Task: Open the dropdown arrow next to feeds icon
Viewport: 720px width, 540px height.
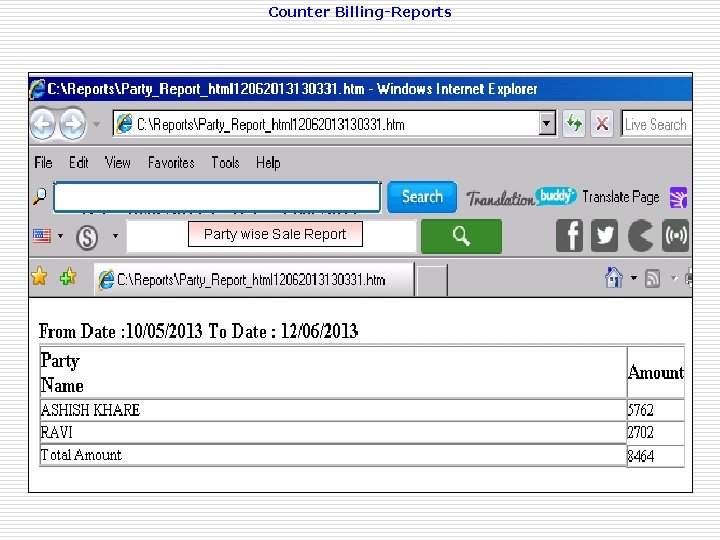Action: pyautogui.click(x=674, y=278)
